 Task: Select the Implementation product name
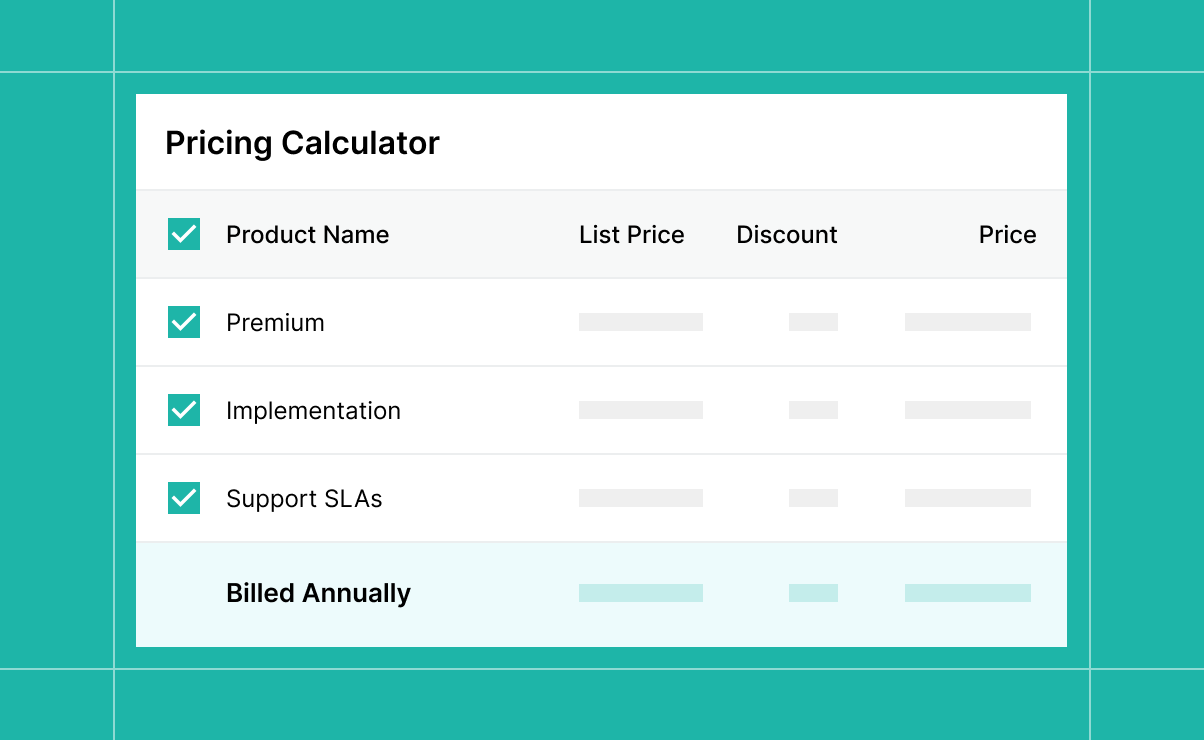coord(313,411)
